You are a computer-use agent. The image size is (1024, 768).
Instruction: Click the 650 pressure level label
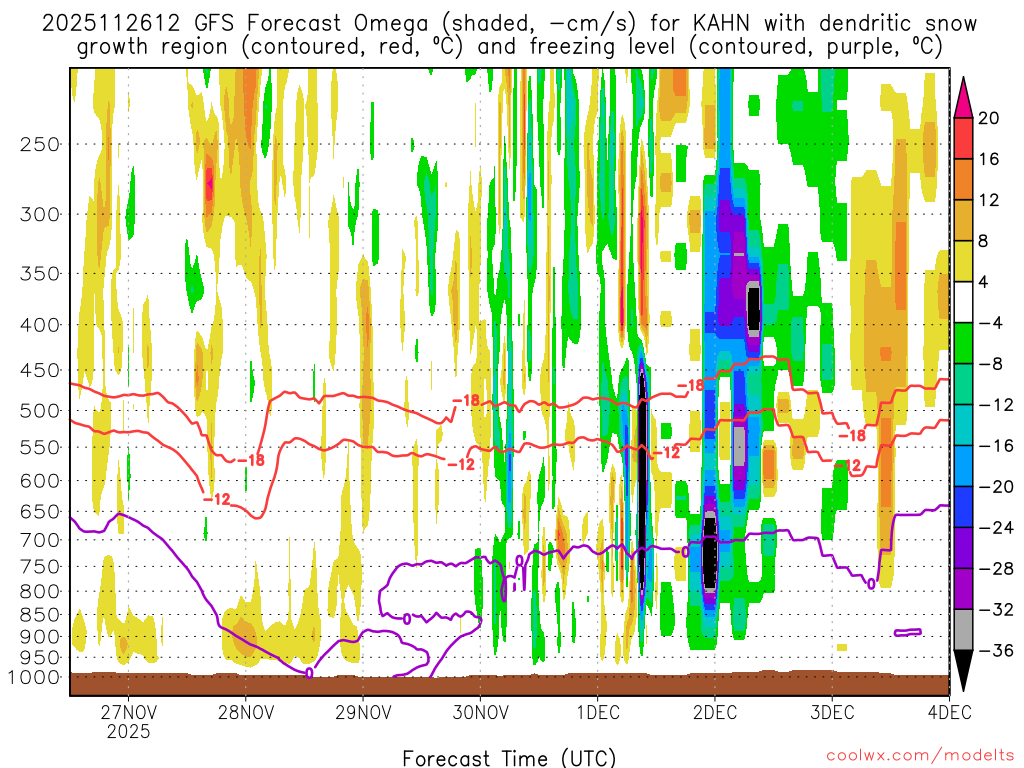[x=40, y=511]
